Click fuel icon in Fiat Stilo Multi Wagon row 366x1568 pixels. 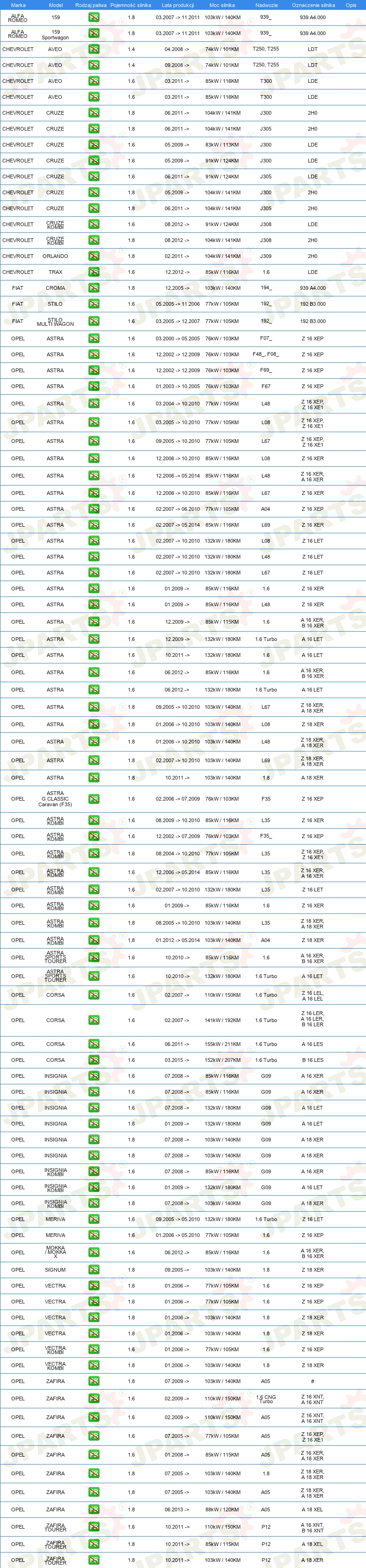pyautogui.click(x=94, y=321)
